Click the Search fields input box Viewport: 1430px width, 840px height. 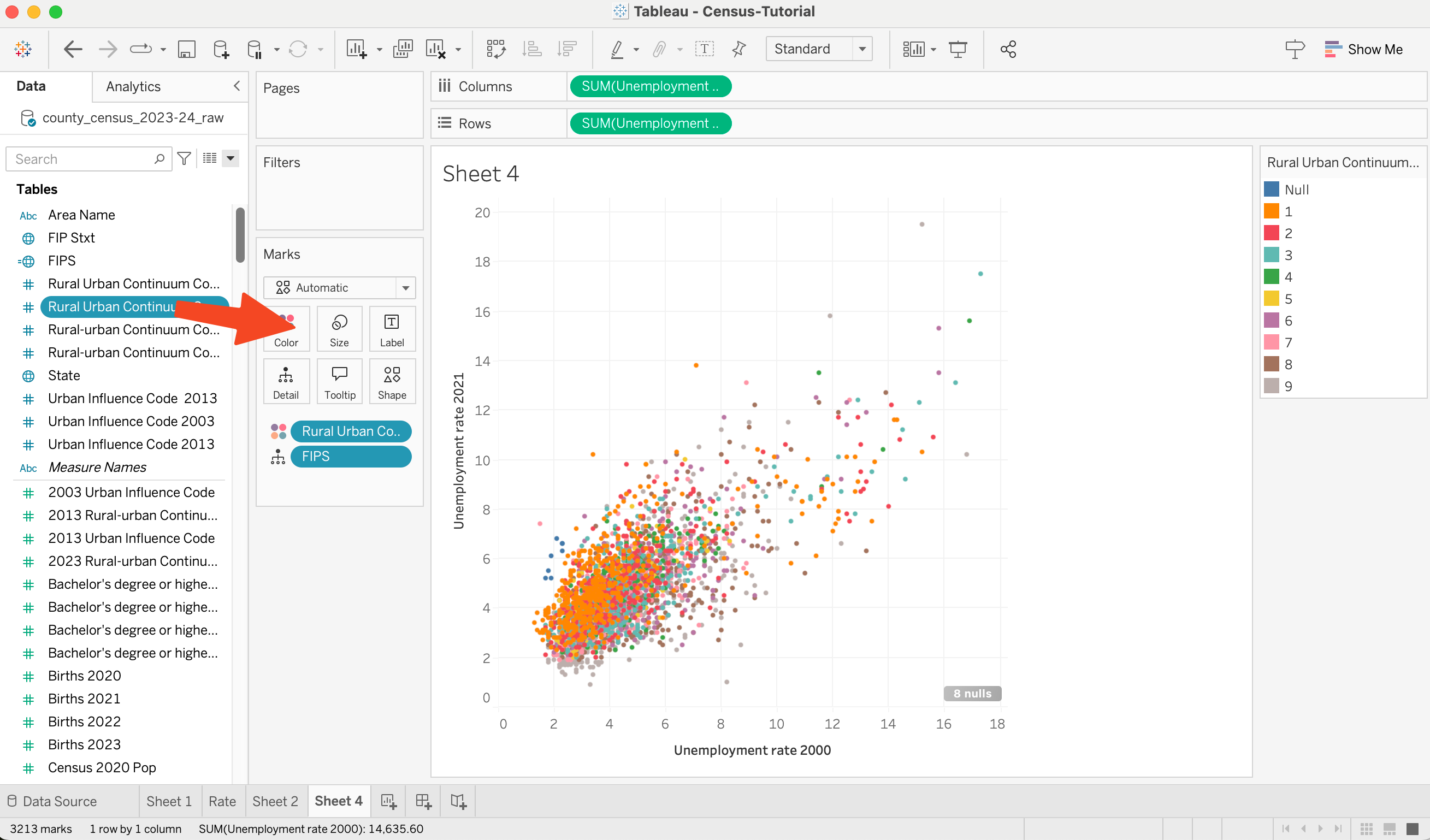pyautogui.click(x=88, y=158)
